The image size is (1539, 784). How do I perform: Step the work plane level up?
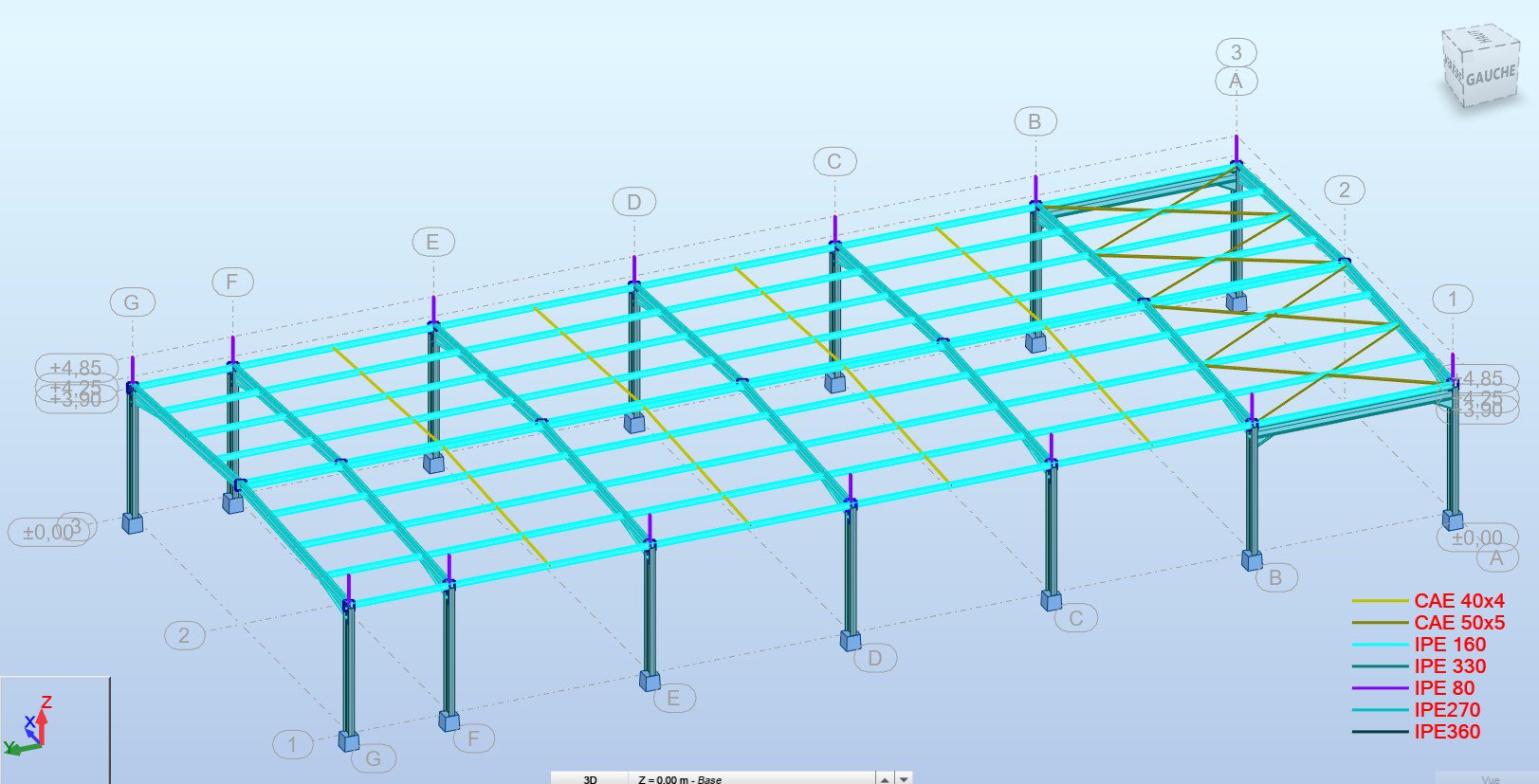coord(885,778)
